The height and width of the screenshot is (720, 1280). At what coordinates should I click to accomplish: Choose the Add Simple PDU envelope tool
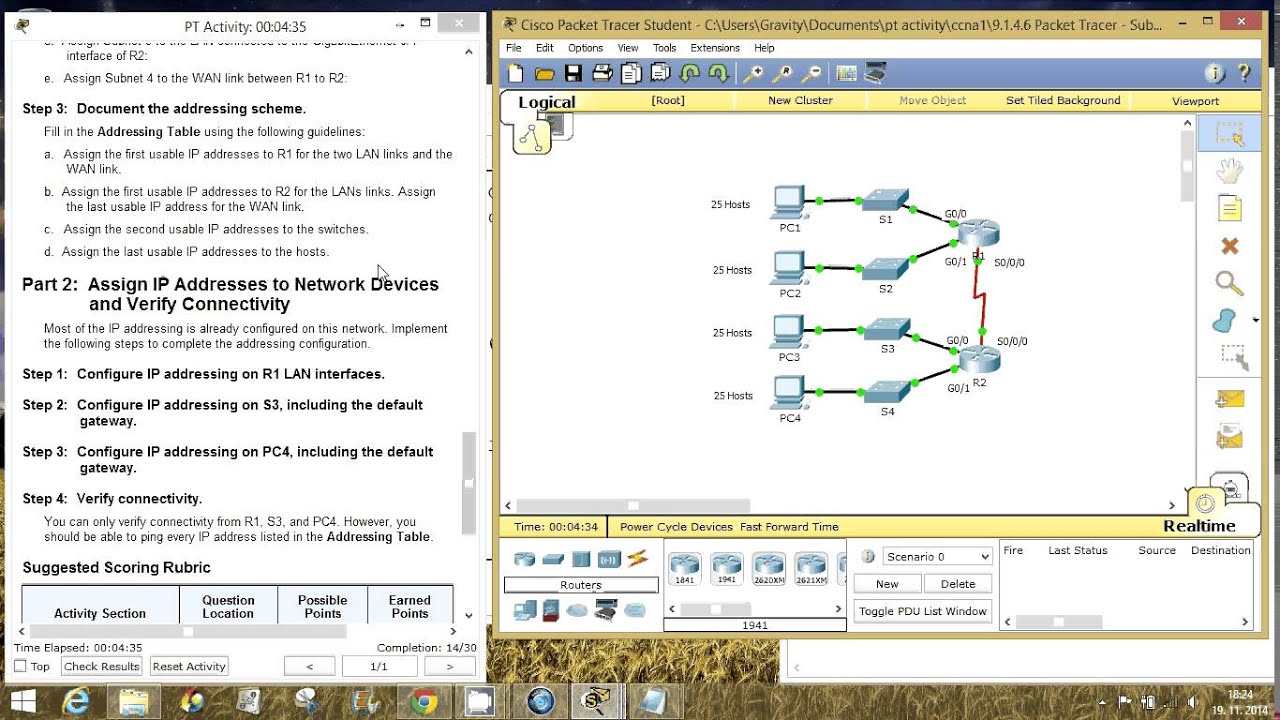(1229, 399)
